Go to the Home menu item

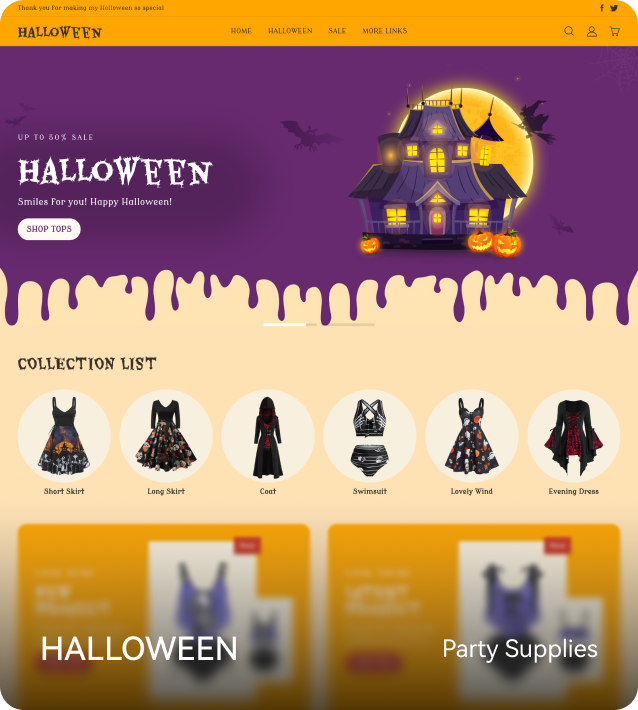click(241, 31)
